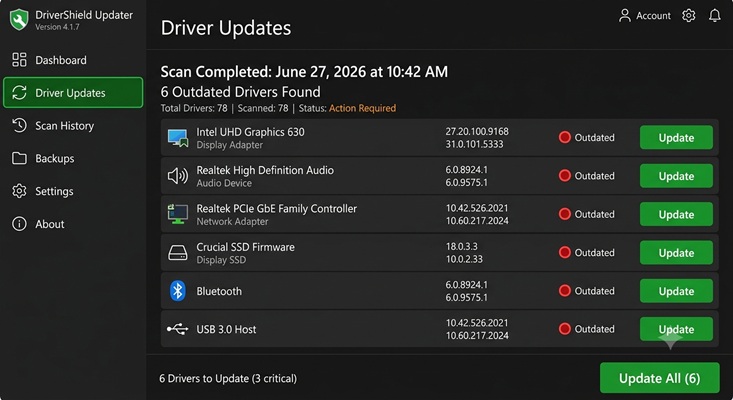Go to Scan History

tap(73, 125)
